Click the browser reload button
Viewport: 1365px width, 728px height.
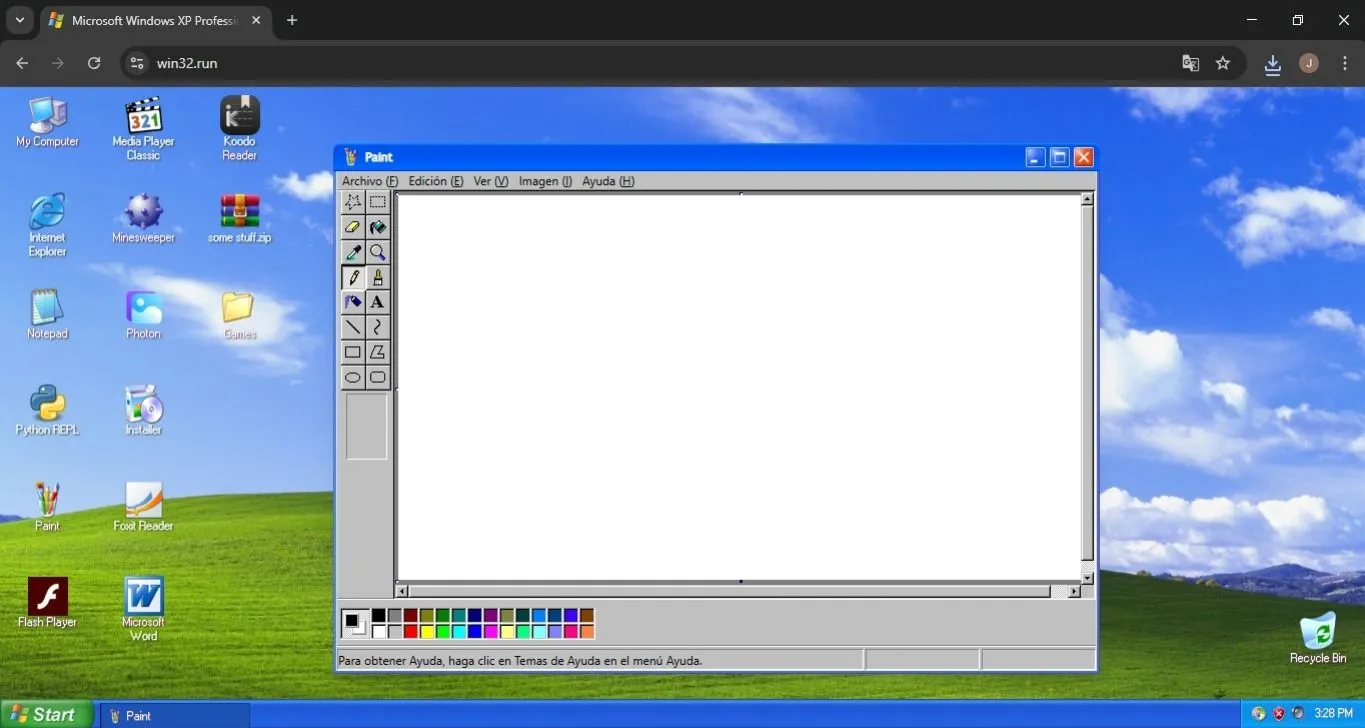tap(94, 63)
